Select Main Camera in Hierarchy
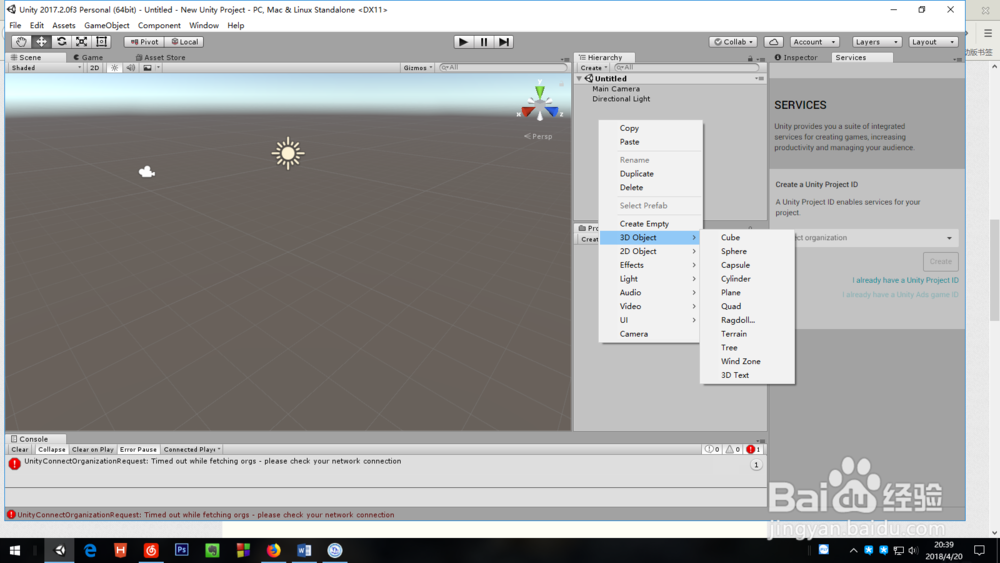The height and width of the screenshot is (563, 1000). 615,89
